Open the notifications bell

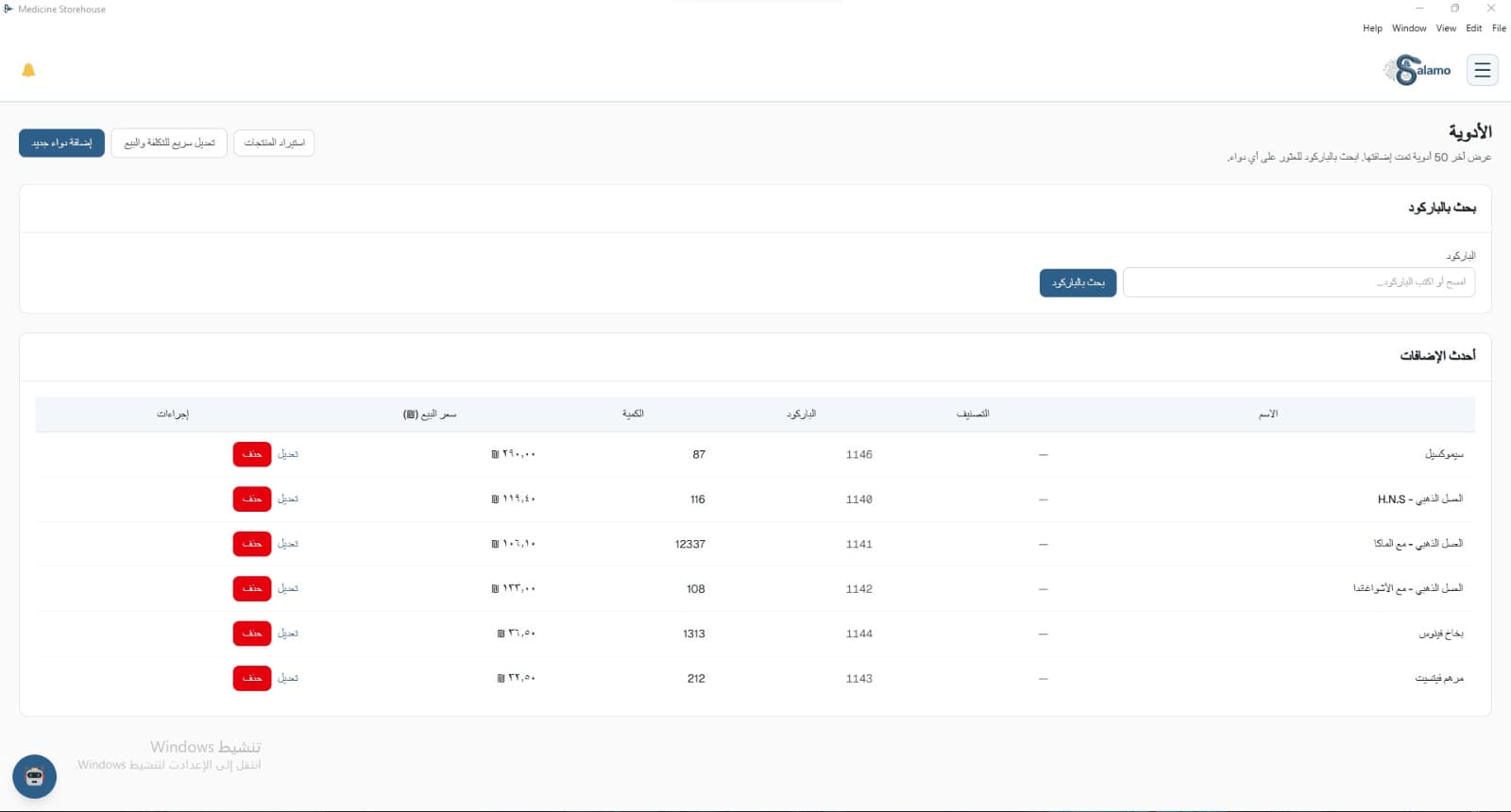[x=28, y=70]
